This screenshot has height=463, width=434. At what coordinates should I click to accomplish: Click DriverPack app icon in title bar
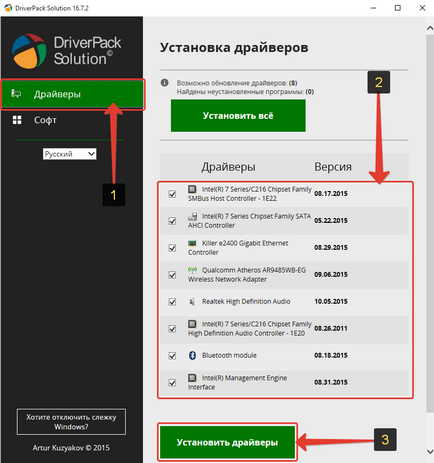click(8, 8)
